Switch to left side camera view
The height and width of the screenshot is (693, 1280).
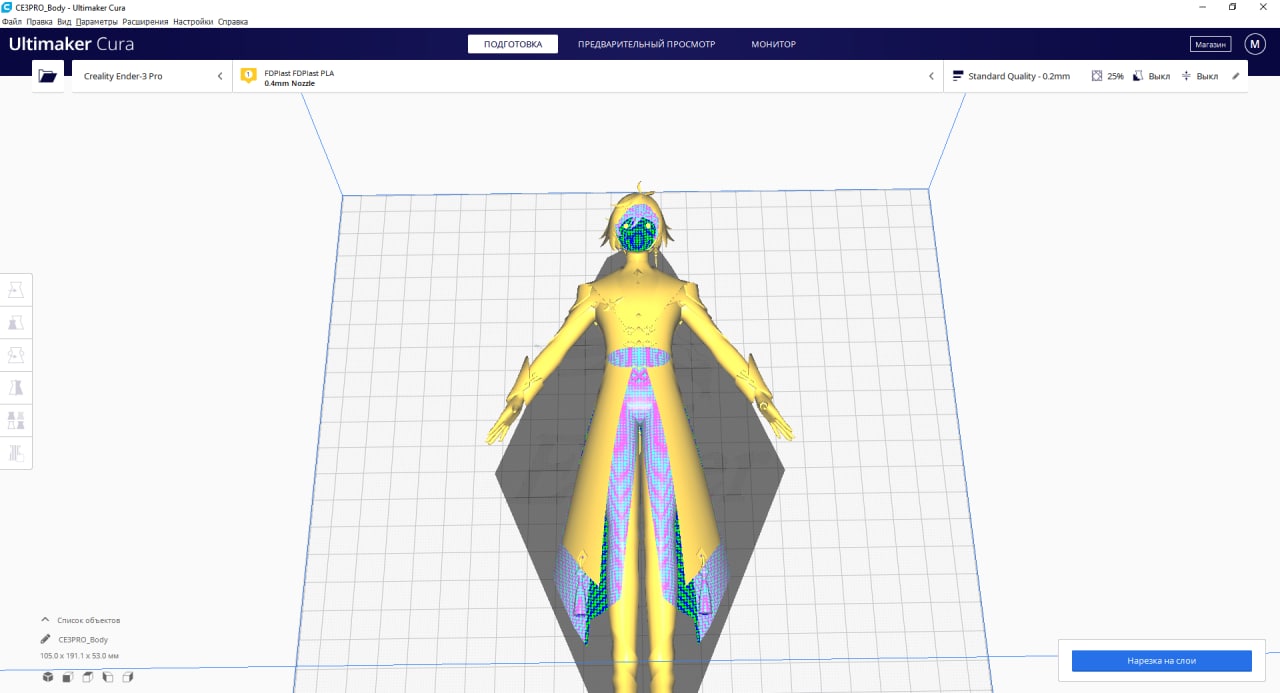pos(107,677)
